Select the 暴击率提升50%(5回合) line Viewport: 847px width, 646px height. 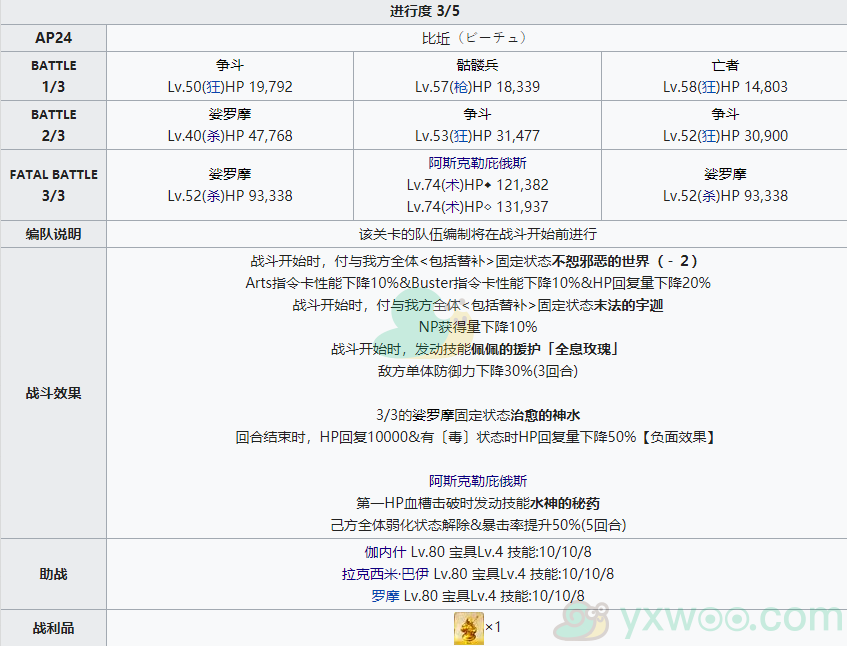coord(478,525)
